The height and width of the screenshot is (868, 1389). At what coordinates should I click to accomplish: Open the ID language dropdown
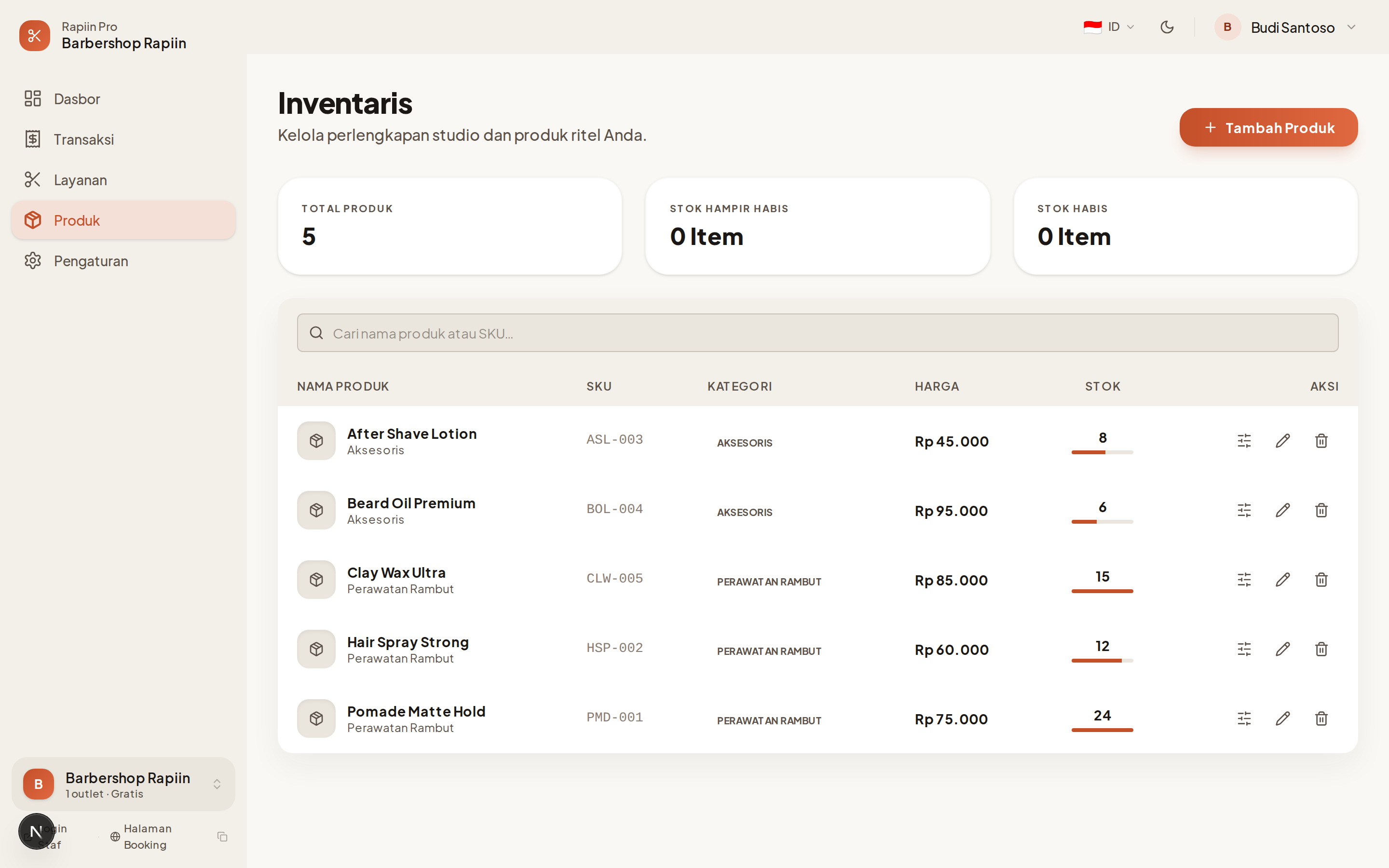[x=1108, y=27]
